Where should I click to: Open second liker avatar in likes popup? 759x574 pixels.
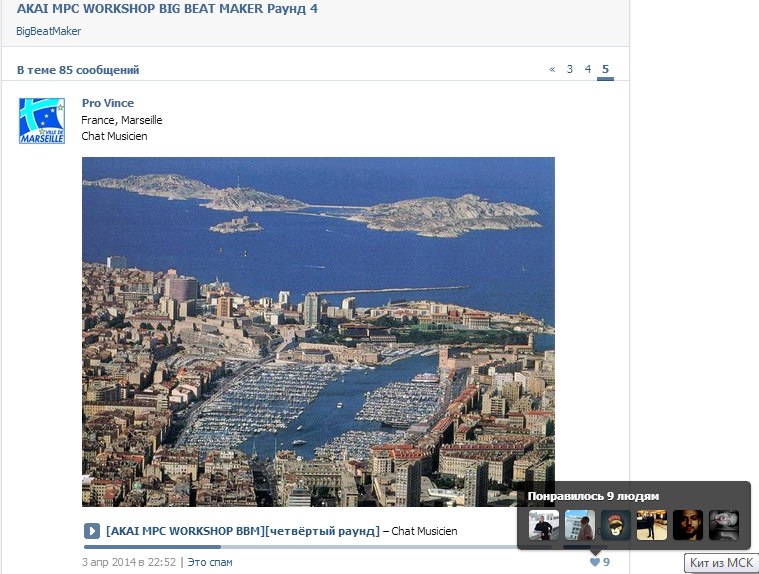580,525
